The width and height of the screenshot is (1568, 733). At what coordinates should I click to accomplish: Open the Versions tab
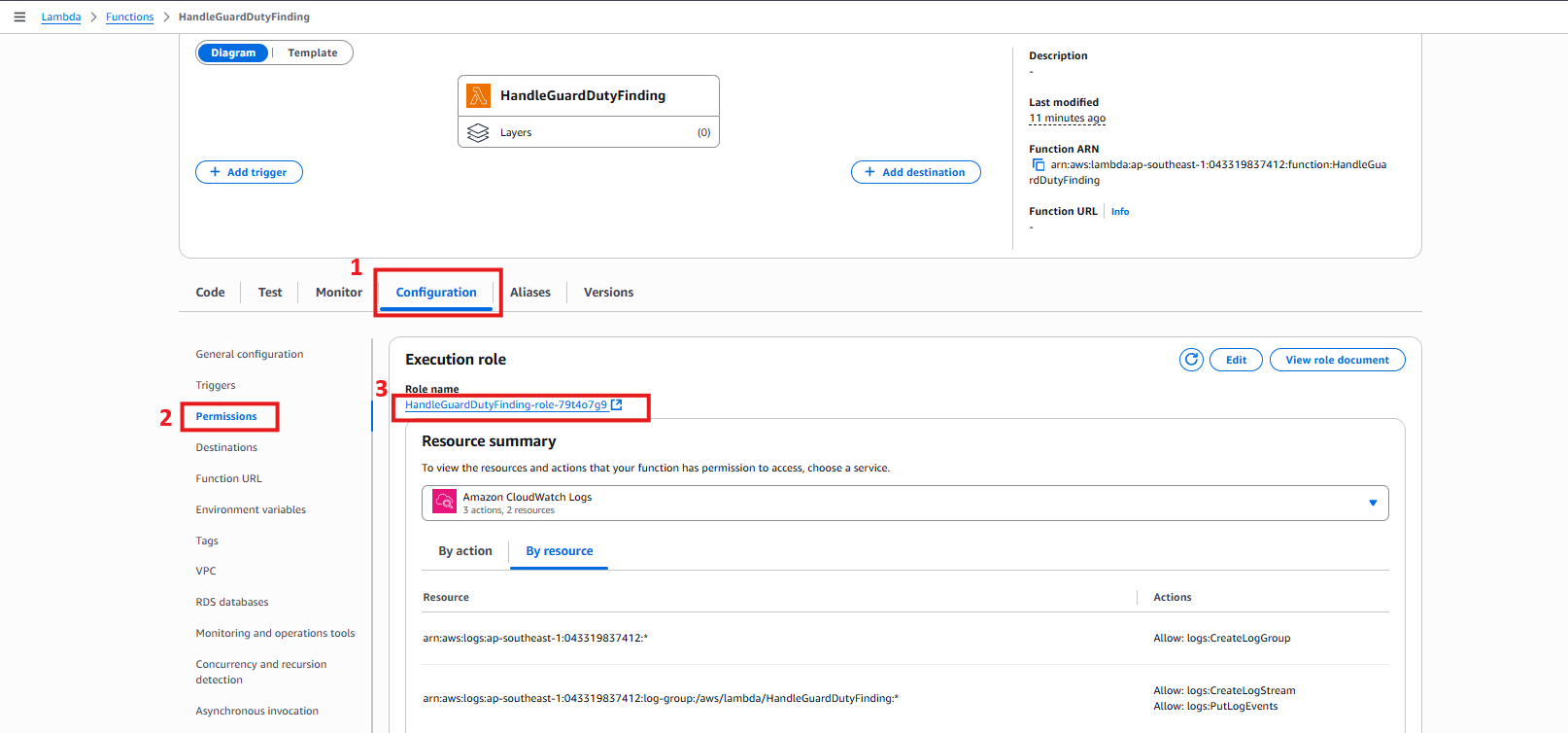608,292
